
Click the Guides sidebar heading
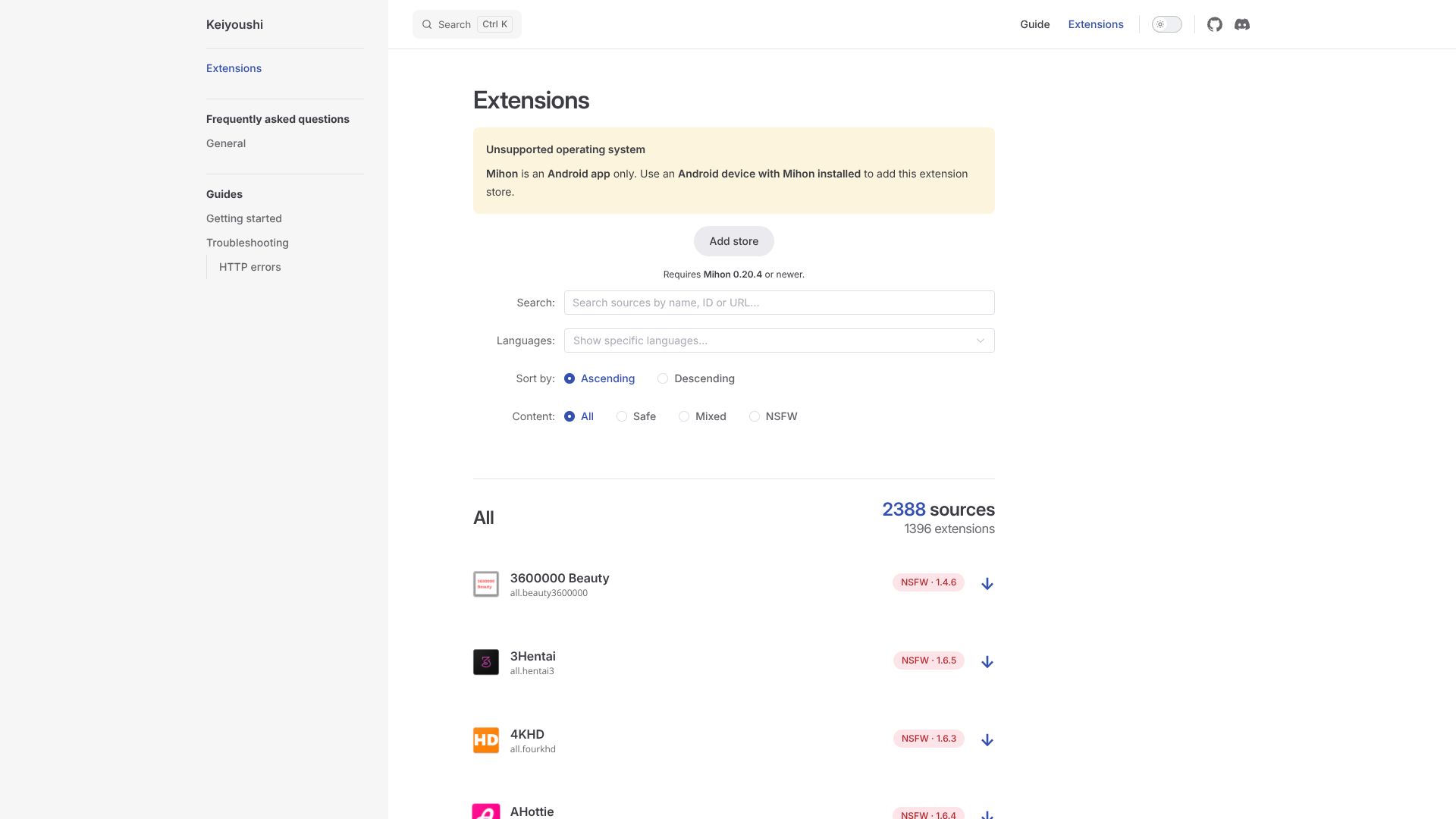click(224, 194)
